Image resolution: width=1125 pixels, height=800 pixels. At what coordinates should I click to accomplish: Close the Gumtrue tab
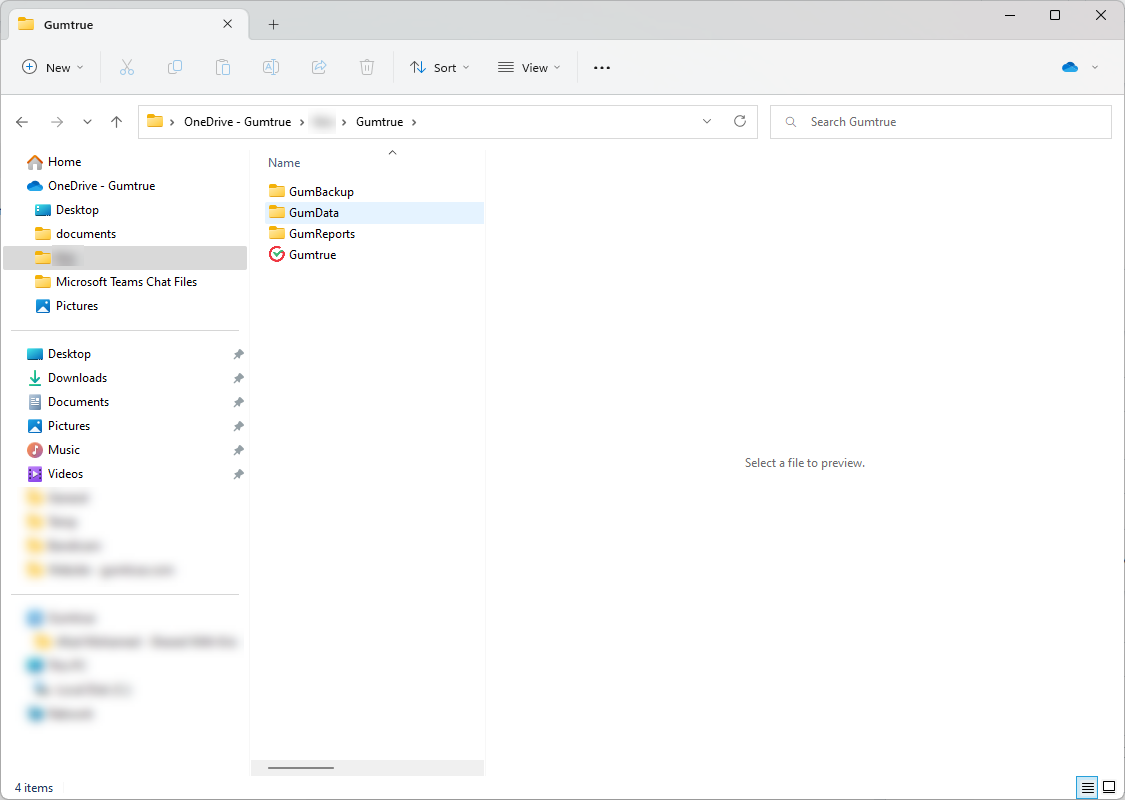tap(227, 24)
